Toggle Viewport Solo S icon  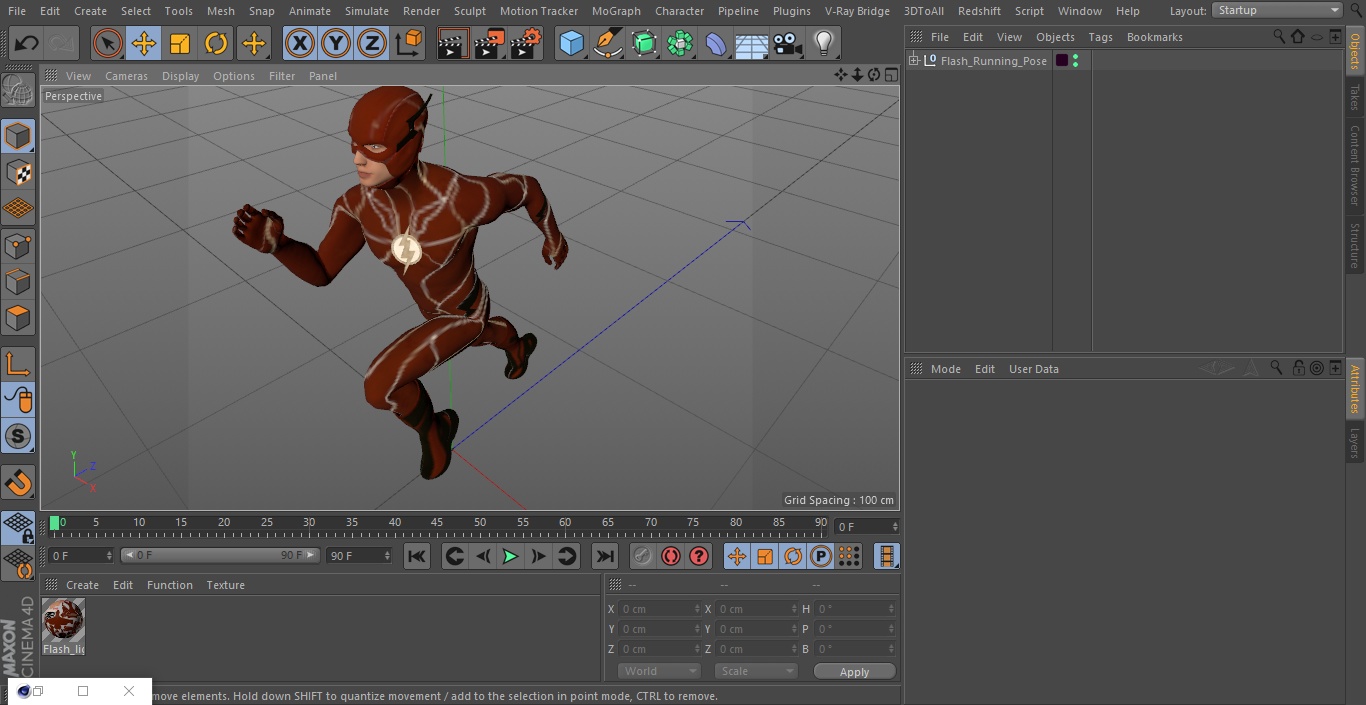click(x=18, y=436)
